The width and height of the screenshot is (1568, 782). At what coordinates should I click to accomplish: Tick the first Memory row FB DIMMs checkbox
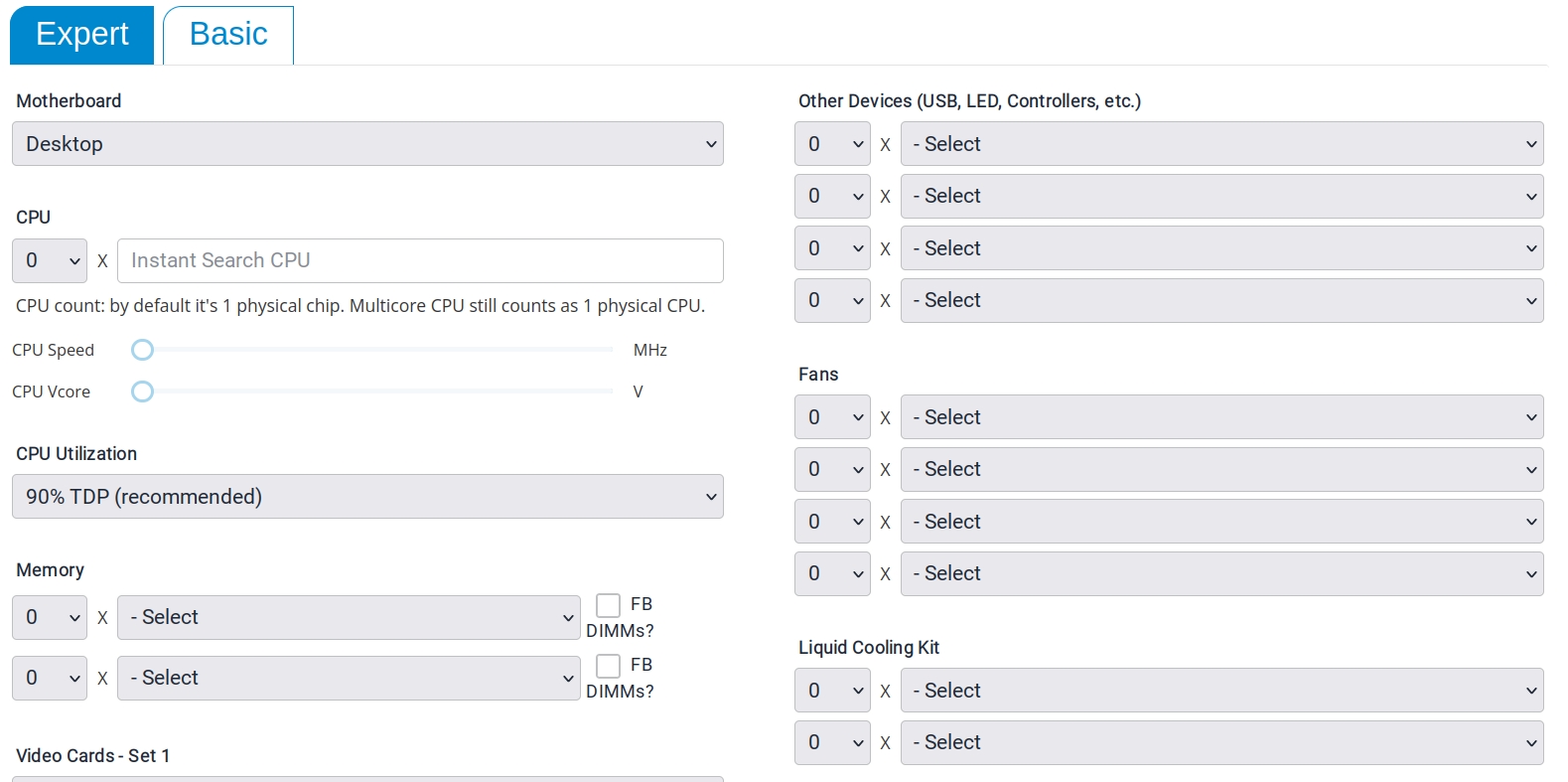tap(609, 605)
